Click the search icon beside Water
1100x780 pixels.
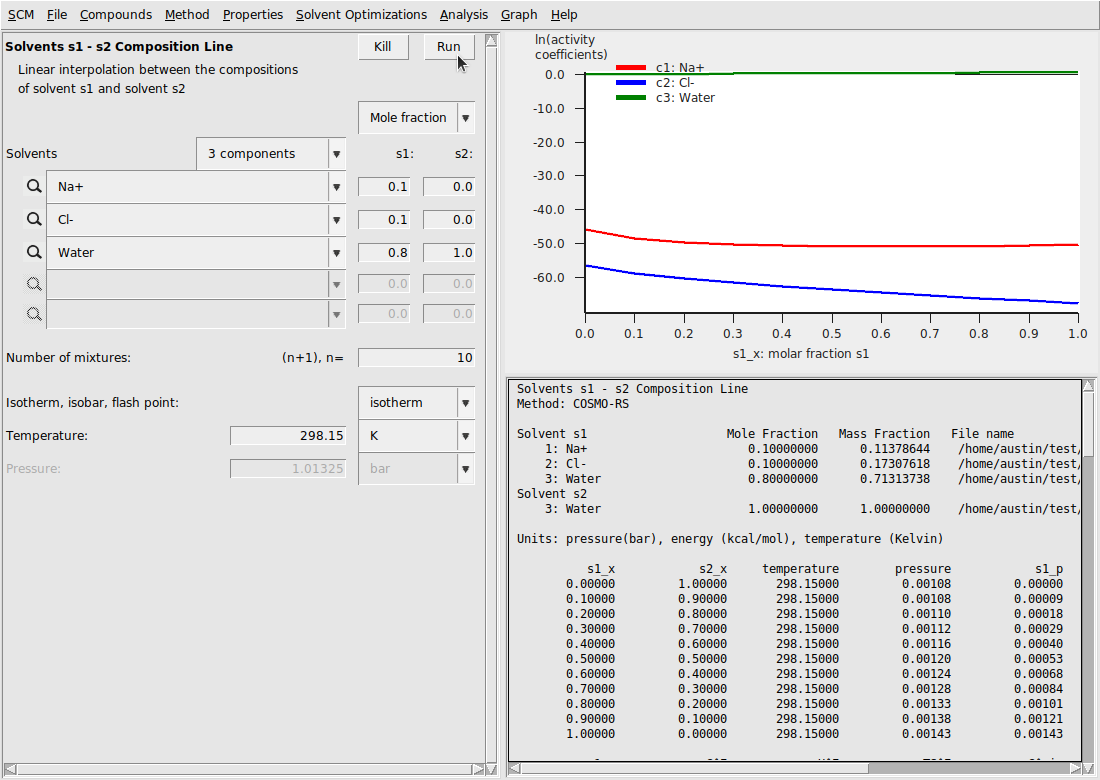(34, 253)
